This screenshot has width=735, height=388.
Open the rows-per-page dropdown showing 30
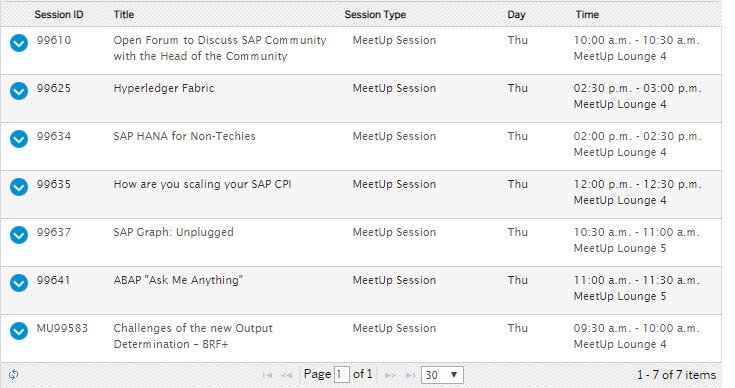point(442,375)
